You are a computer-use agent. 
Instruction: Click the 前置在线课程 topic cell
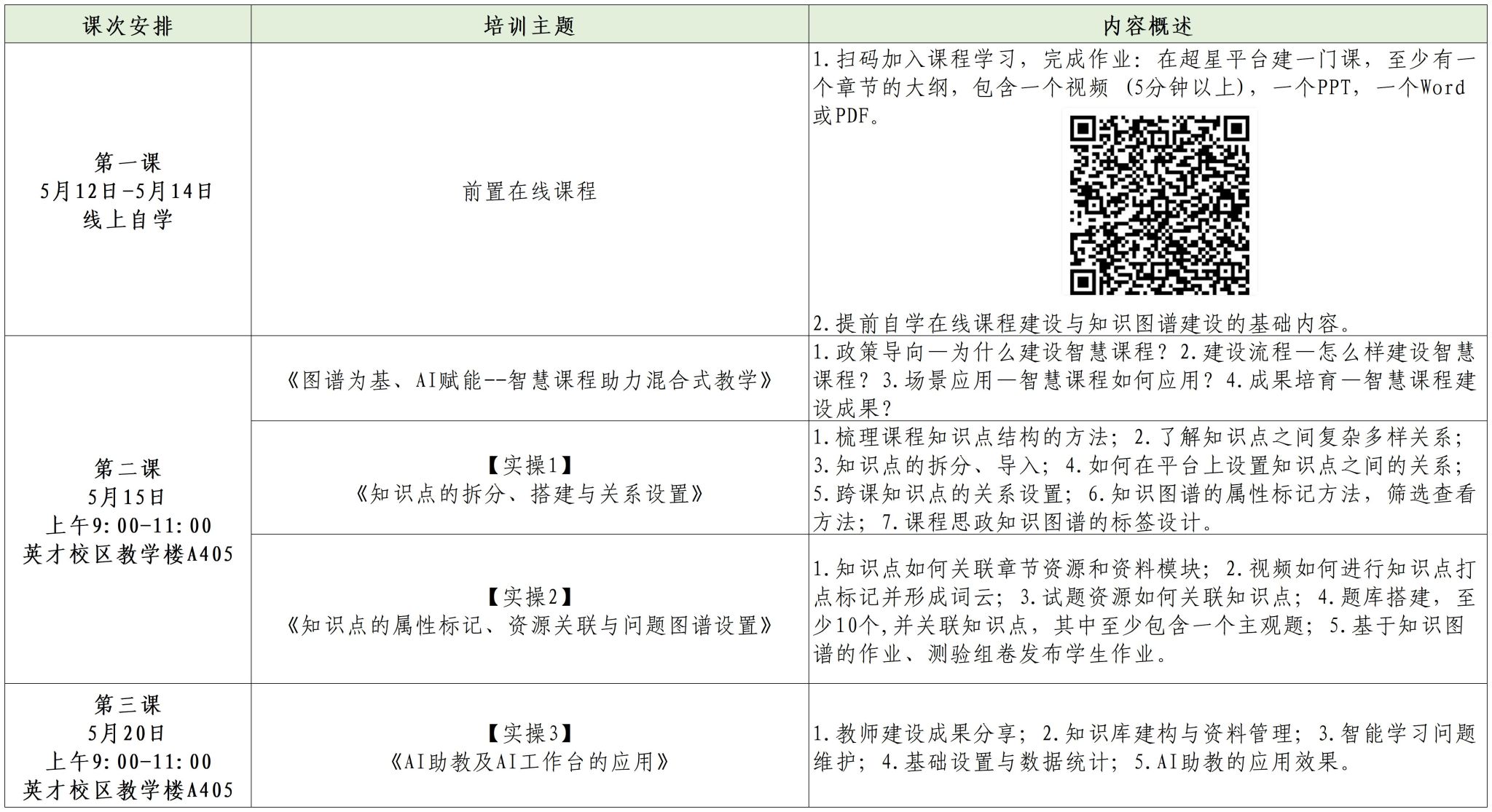tap(530, 191)
